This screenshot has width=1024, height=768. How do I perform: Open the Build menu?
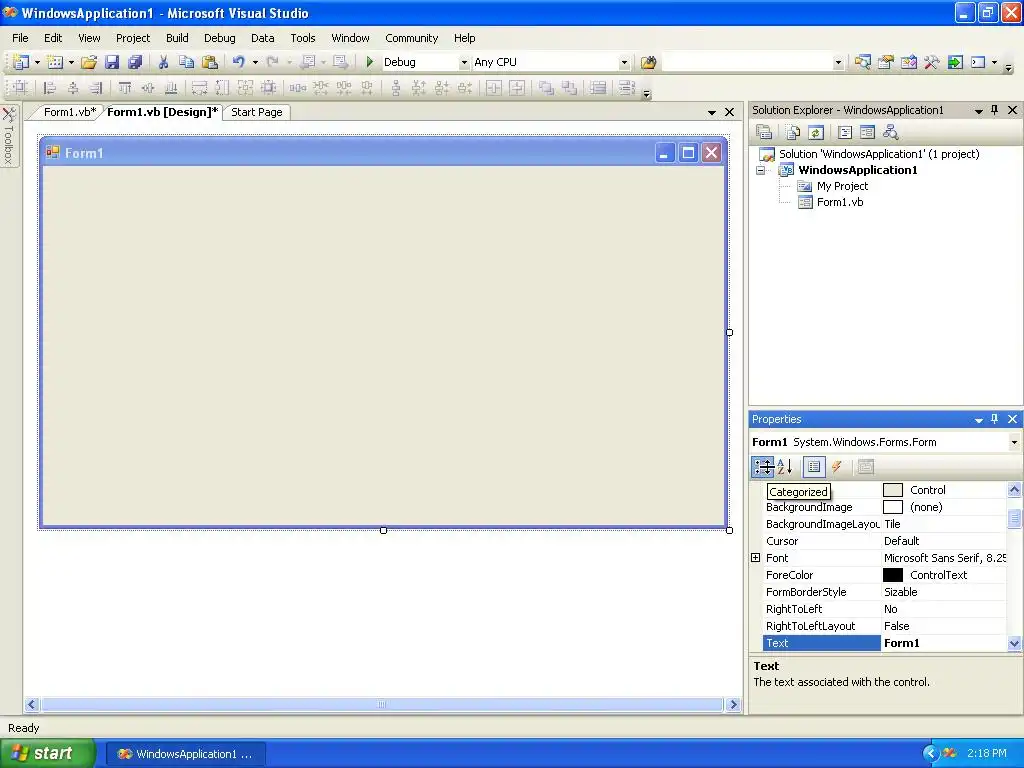click(x=177, y=38)
